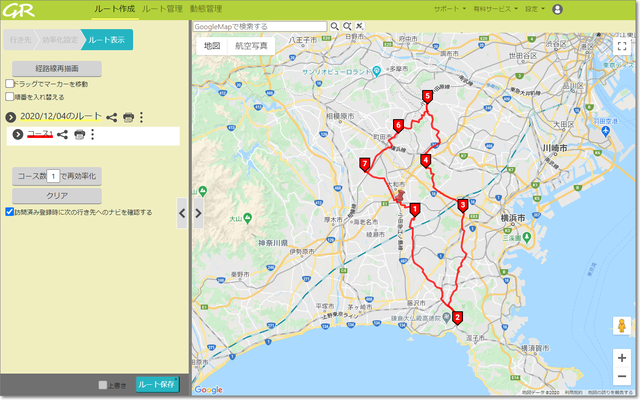
Task: Expand the 2020/12/04のルート tree arrow
Action: 11,117
